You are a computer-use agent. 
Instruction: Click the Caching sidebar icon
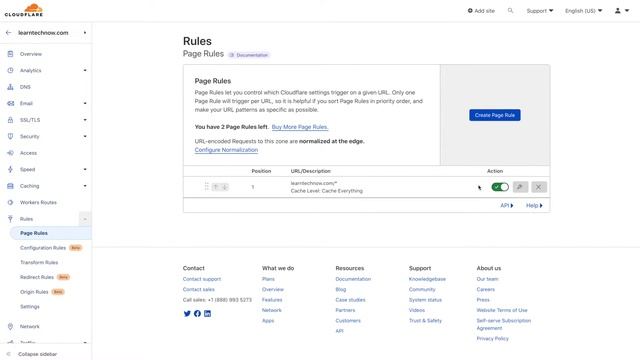pyautogui.click(x=11, y=186)
